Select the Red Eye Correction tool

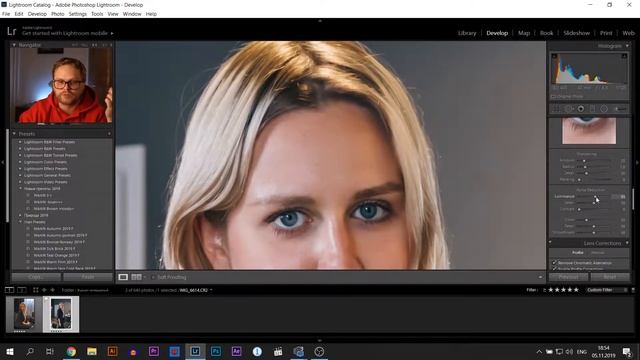580,109
